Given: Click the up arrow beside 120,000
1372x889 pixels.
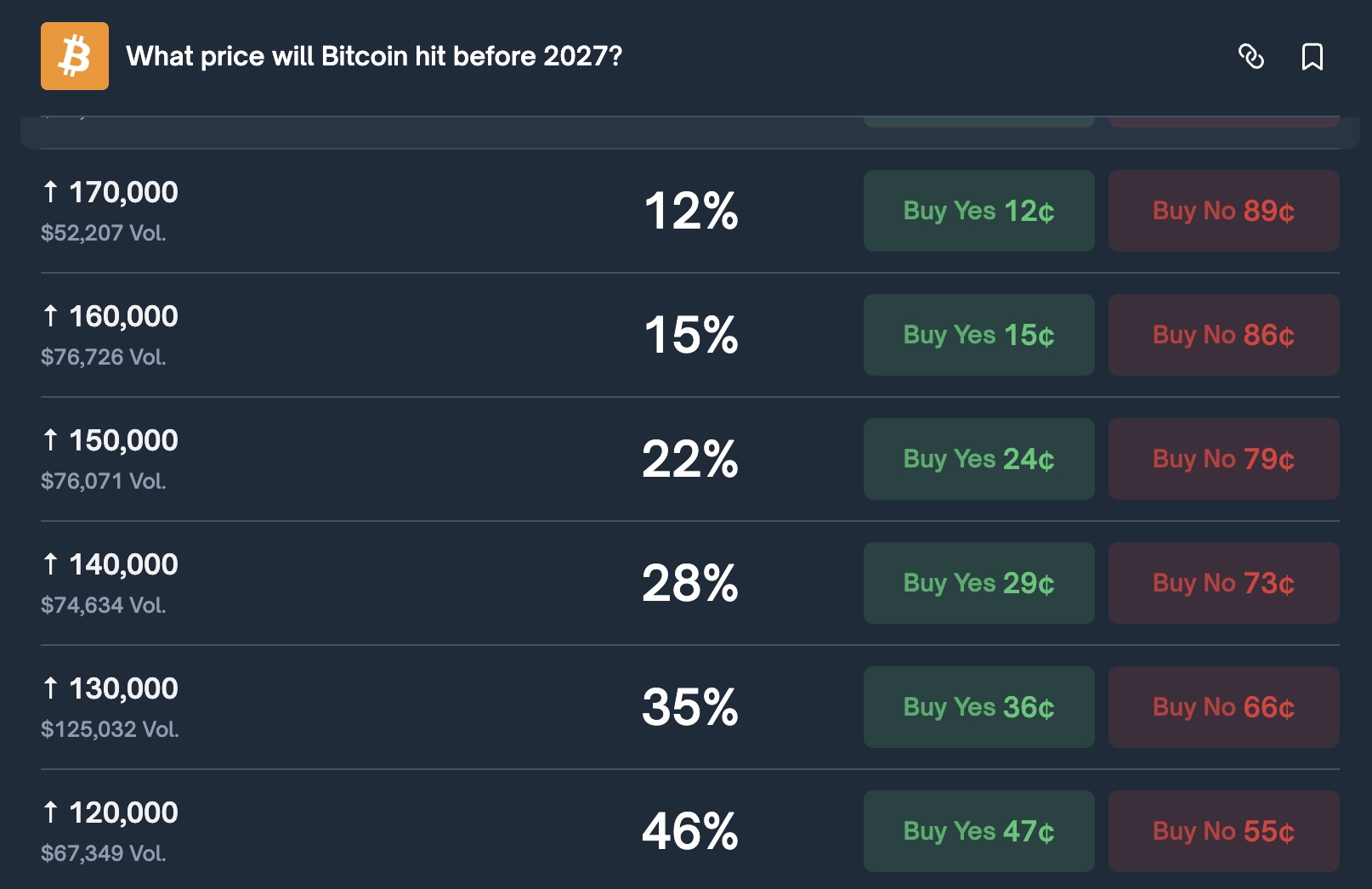Looking at the screenshot, I should coord(51,812).
